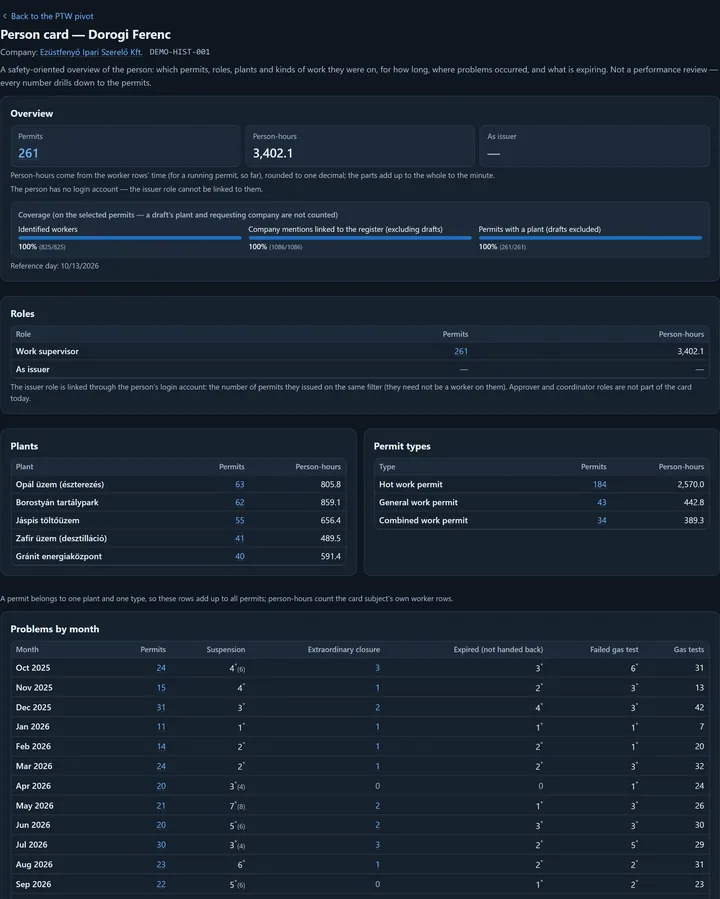The width and height of the screenshot is (720, 899).
Task: Open the 261 permits total in Overview
Action: point(28,153)
